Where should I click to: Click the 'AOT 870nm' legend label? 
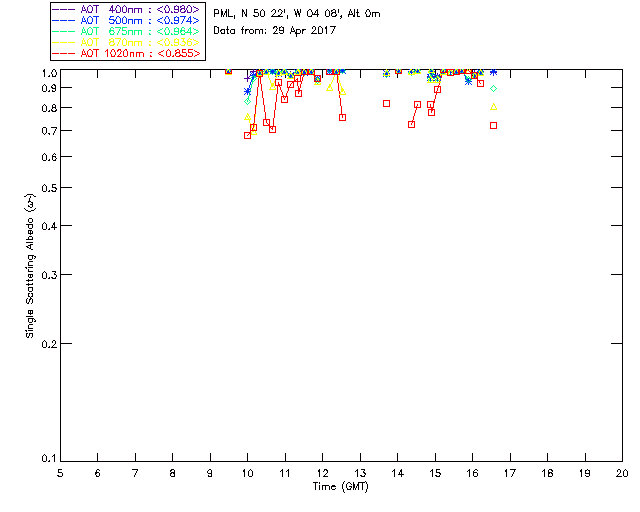point(111,42)
